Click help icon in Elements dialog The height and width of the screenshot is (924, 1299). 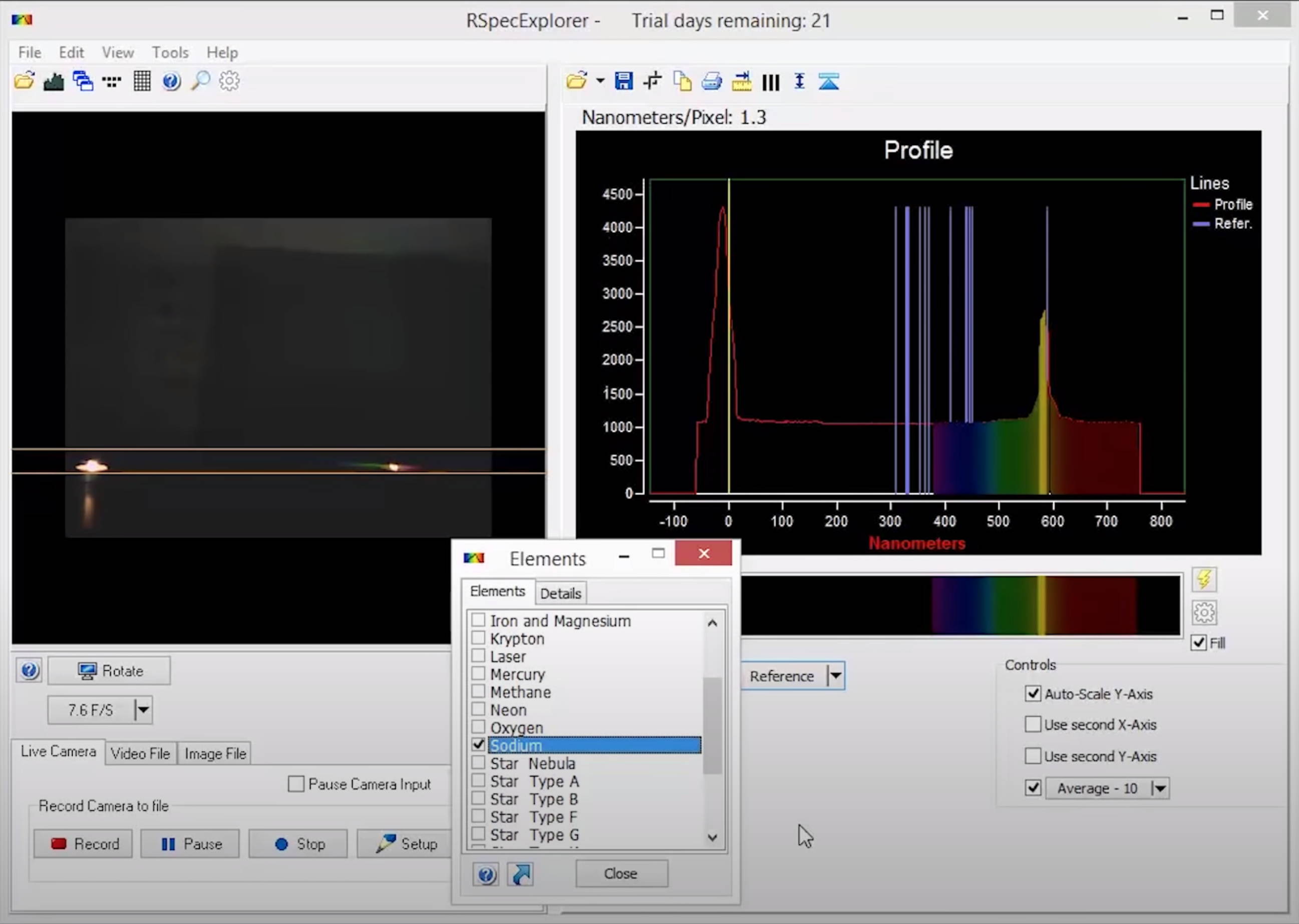tap(486, 874)
